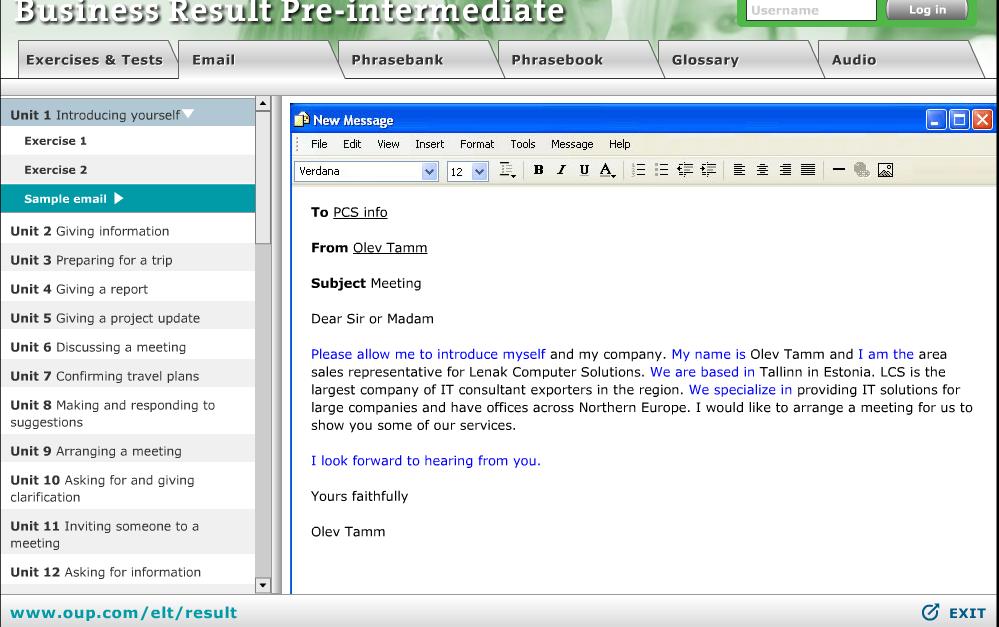Open the Tools menu
The width and height of the screenshot is (999, 627).
point(522,144)
